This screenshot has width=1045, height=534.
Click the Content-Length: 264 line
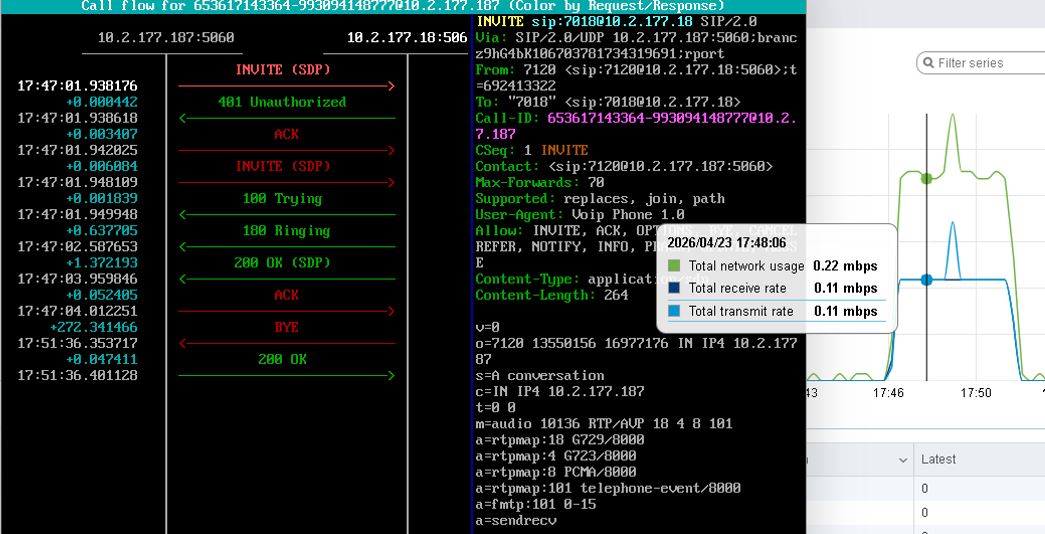coord(552,295)
